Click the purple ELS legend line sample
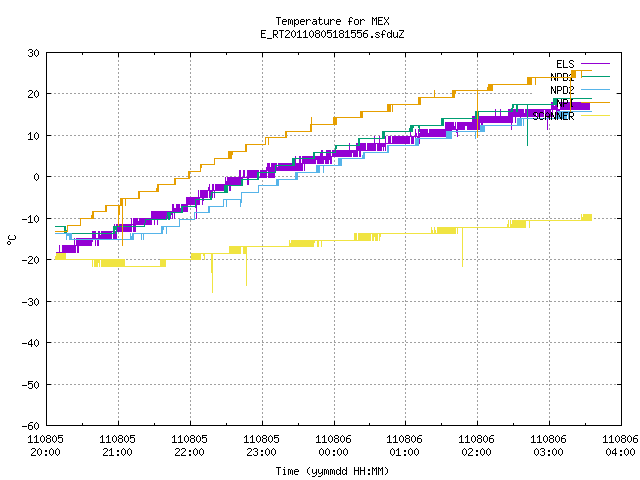 pyautogui.click(x=596, y=64)
